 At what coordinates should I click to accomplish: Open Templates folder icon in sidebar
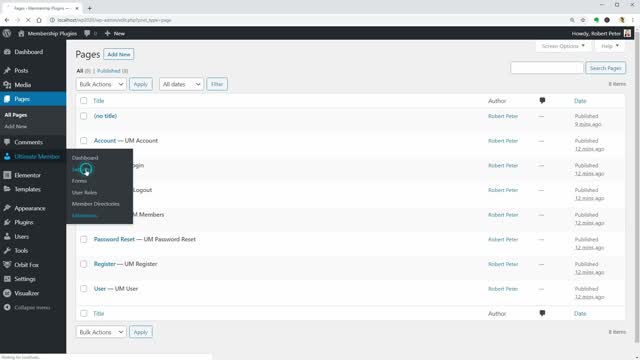[7, 189]
